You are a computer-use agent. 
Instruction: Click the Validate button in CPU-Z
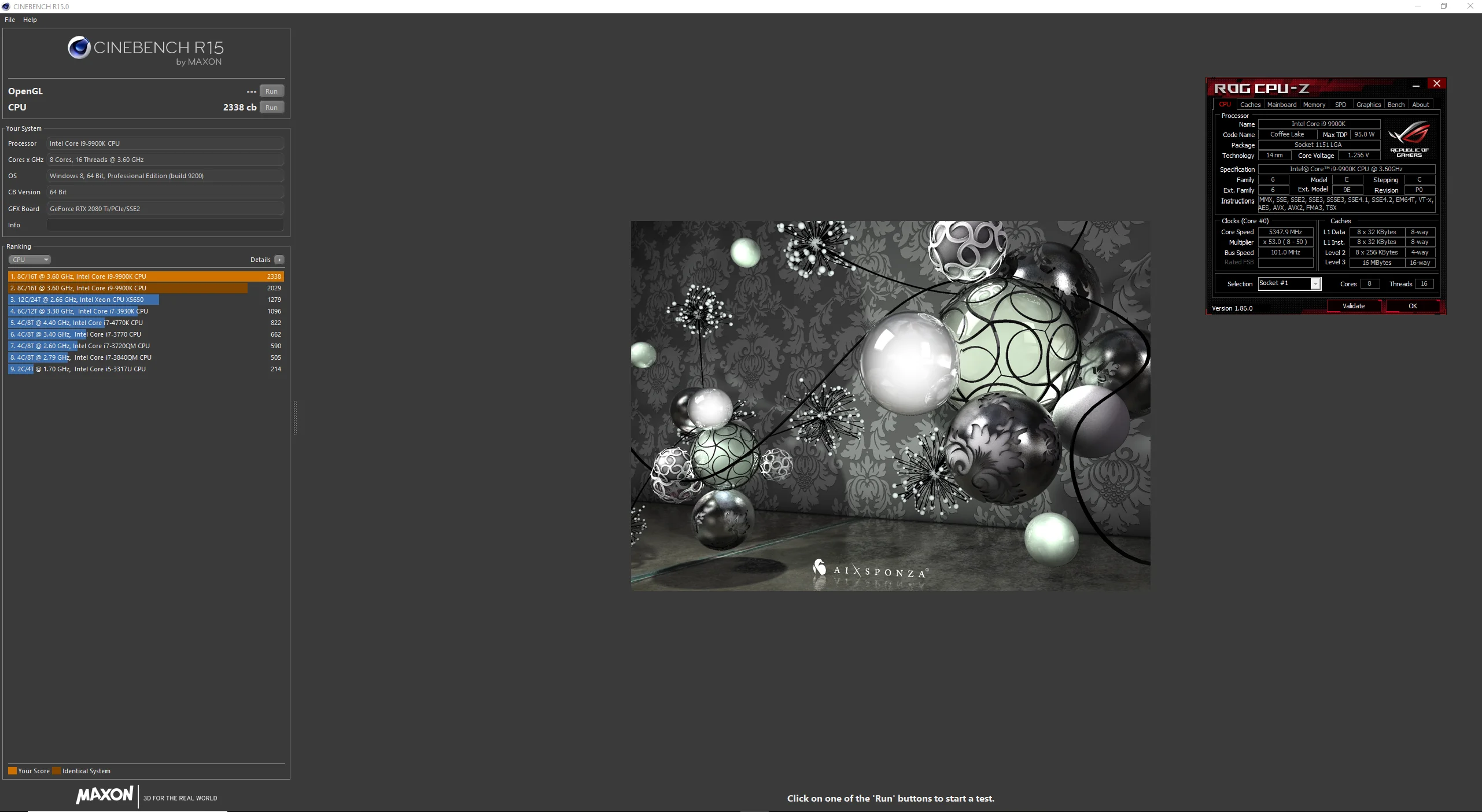pyautogui.click(x=1354, y=306)
